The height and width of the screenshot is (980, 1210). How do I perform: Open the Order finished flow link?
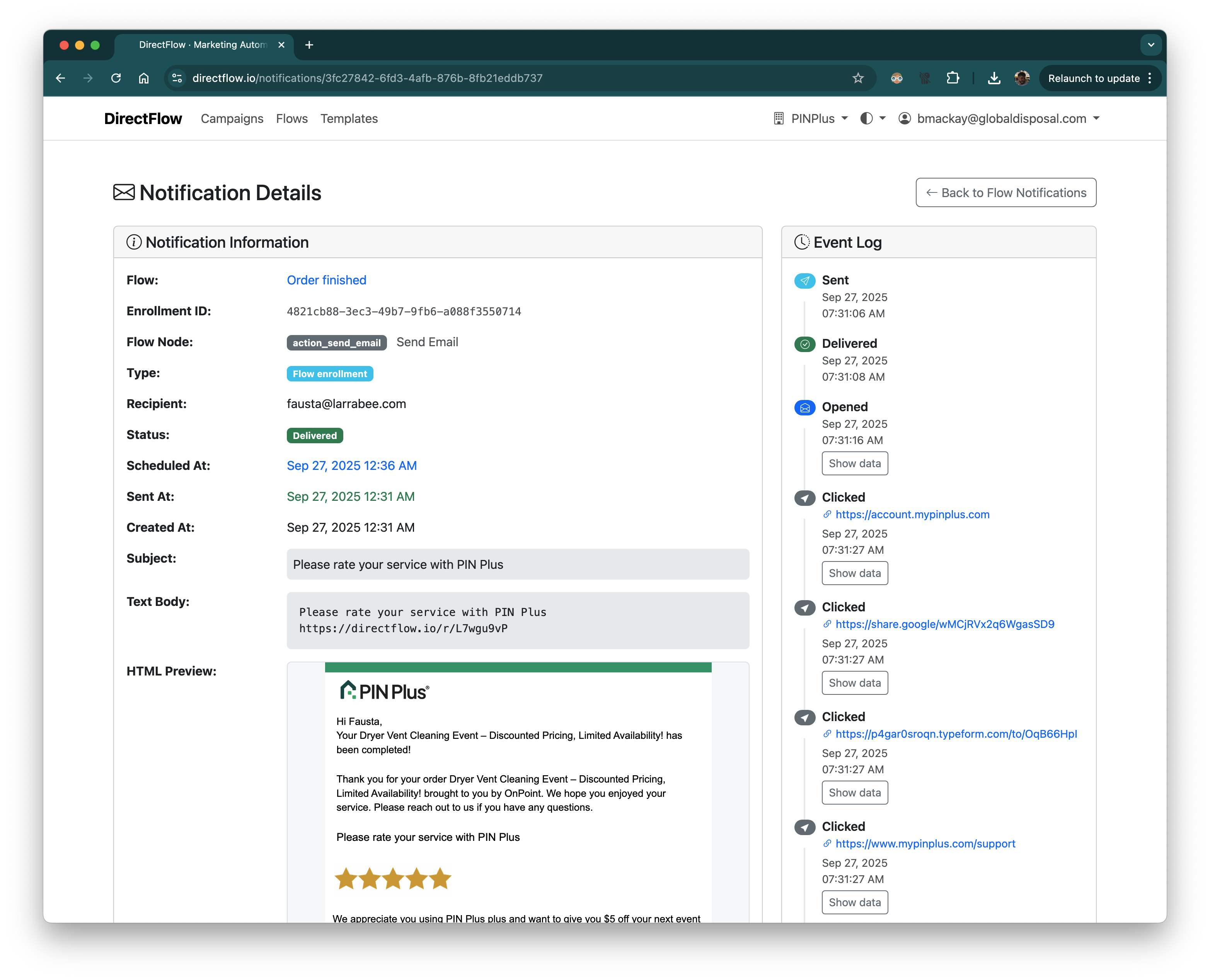coord(326,281)
